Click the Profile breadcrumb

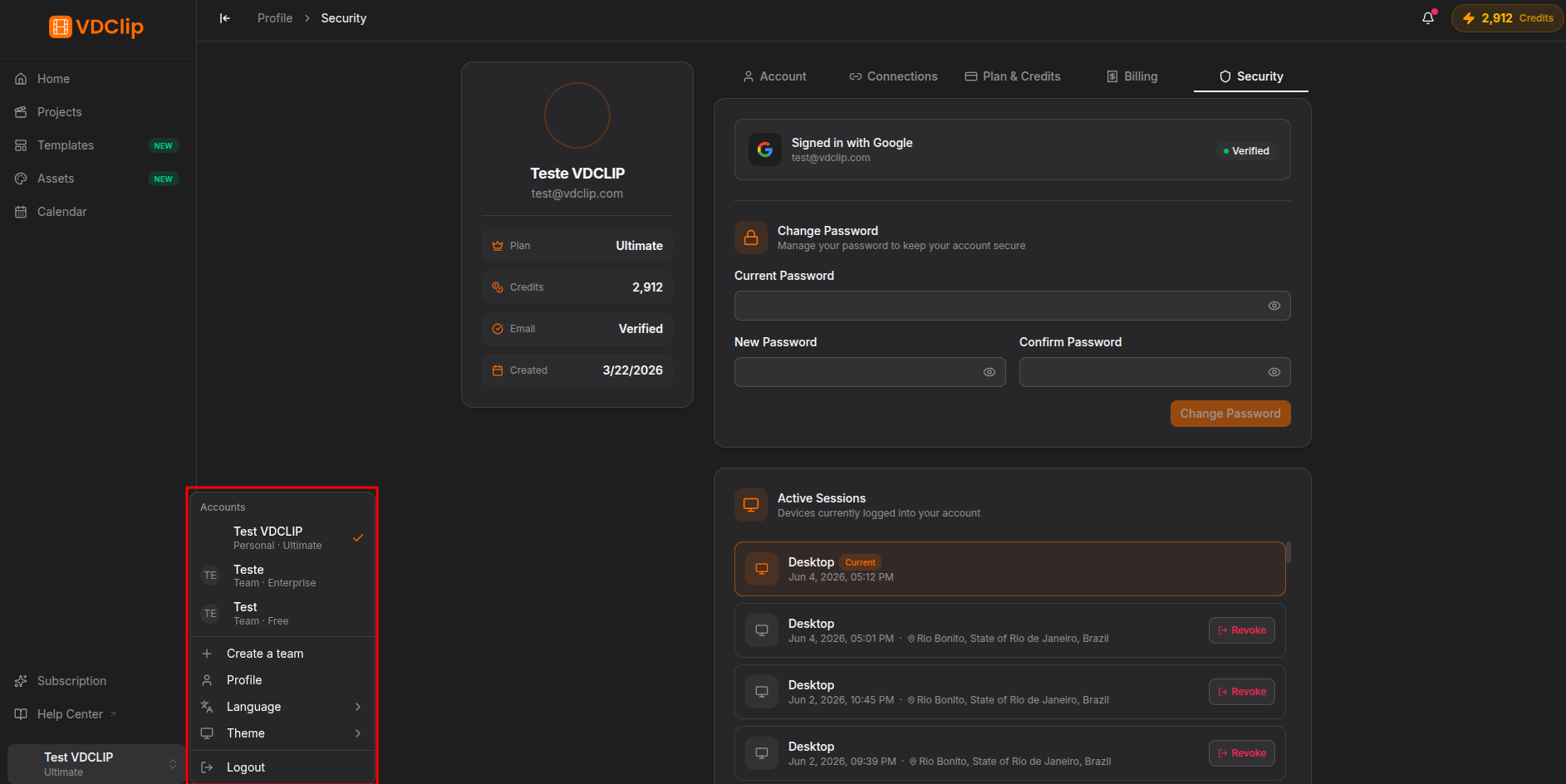(275, 18)
